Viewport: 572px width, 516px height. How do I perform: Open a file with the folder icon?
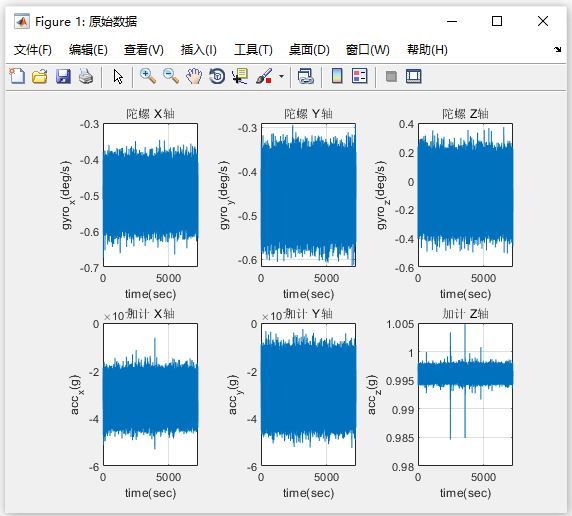(40, 77)
